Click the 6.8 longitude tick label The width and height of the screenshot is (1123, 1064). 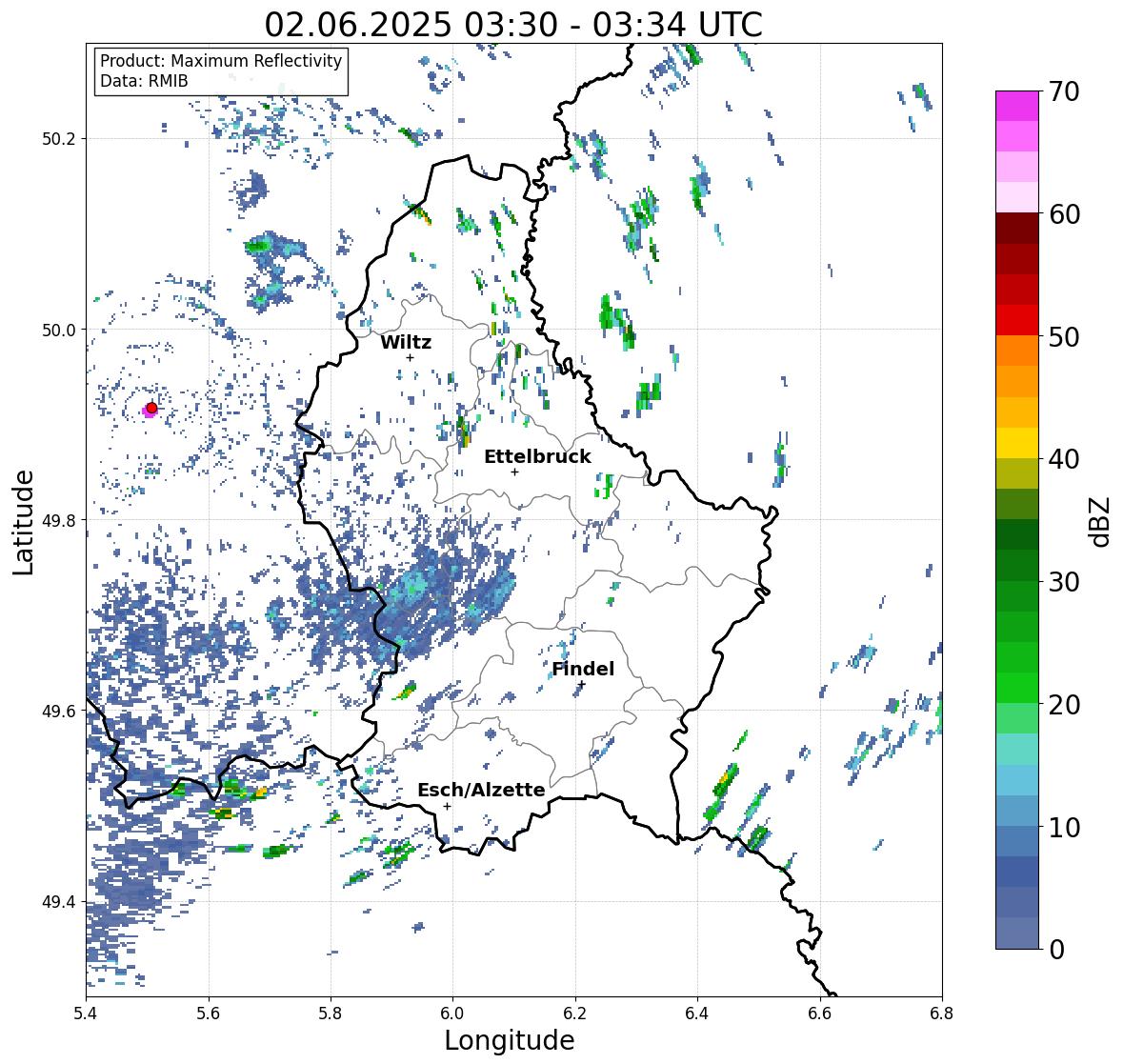pos(942,1013)
